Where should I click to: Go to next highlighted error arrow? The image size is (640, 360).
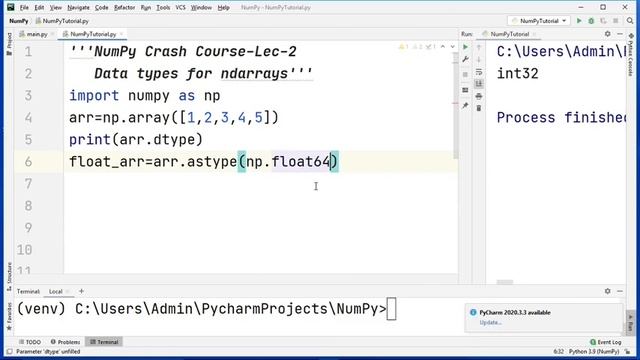[x=452, y=47]
